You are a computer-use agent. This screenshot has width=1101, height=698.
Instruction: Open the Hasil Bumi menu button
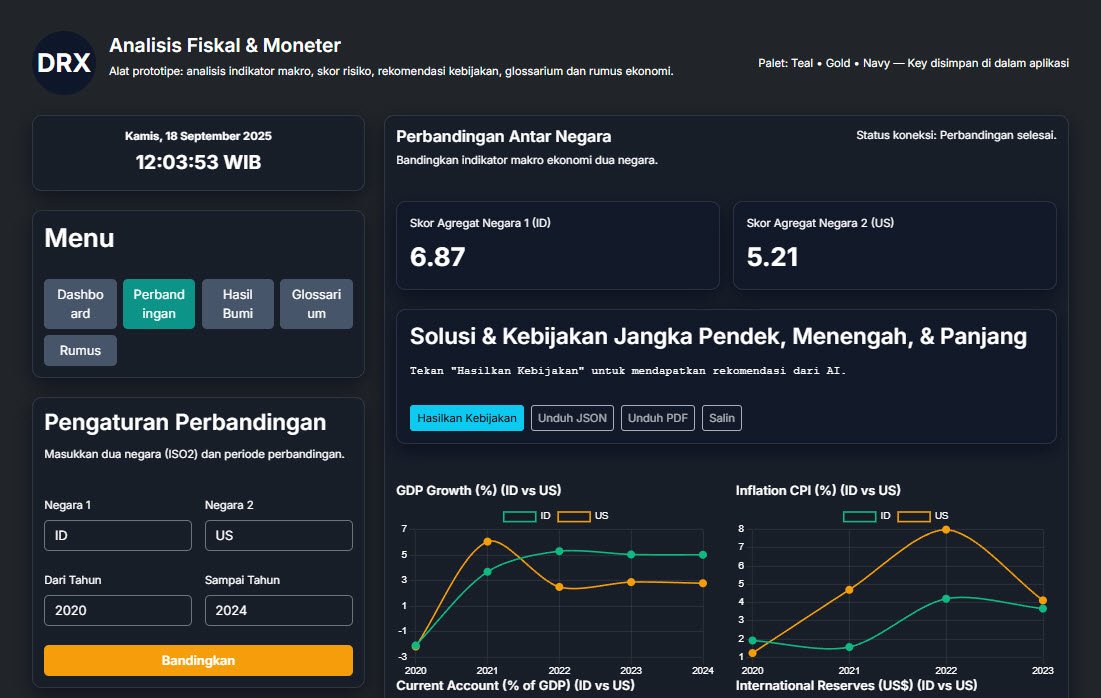[x=237, y=304]
